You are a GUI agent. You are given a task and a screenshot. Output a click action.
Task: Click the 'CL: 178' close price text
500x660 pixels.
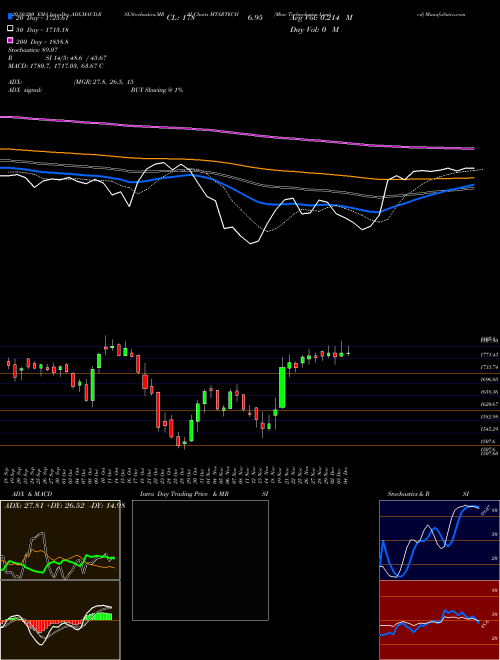(x=181, y=18)
